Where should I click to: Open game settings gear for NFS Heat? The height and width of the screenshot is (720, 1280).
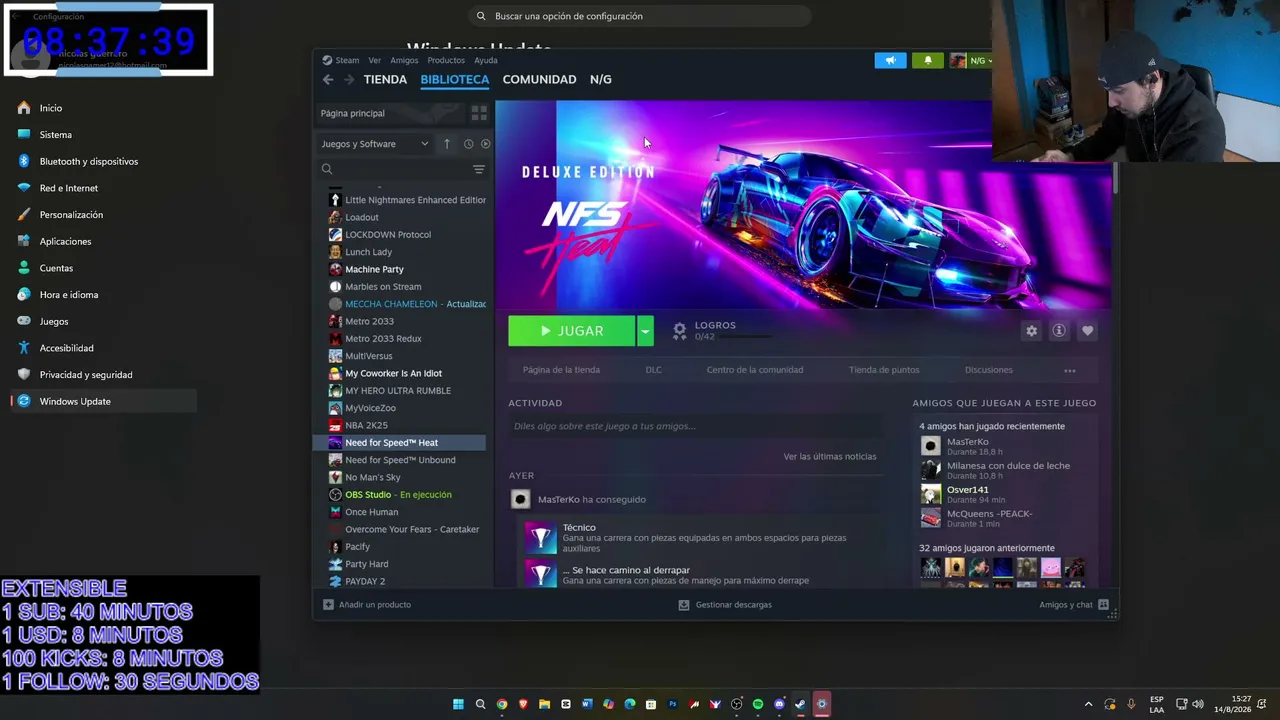click(x=1031, y=331)
